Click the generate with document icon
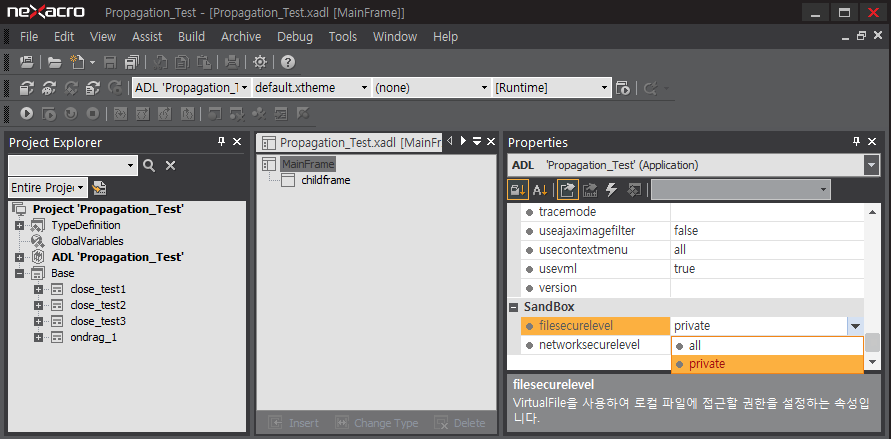 point(93,88)
